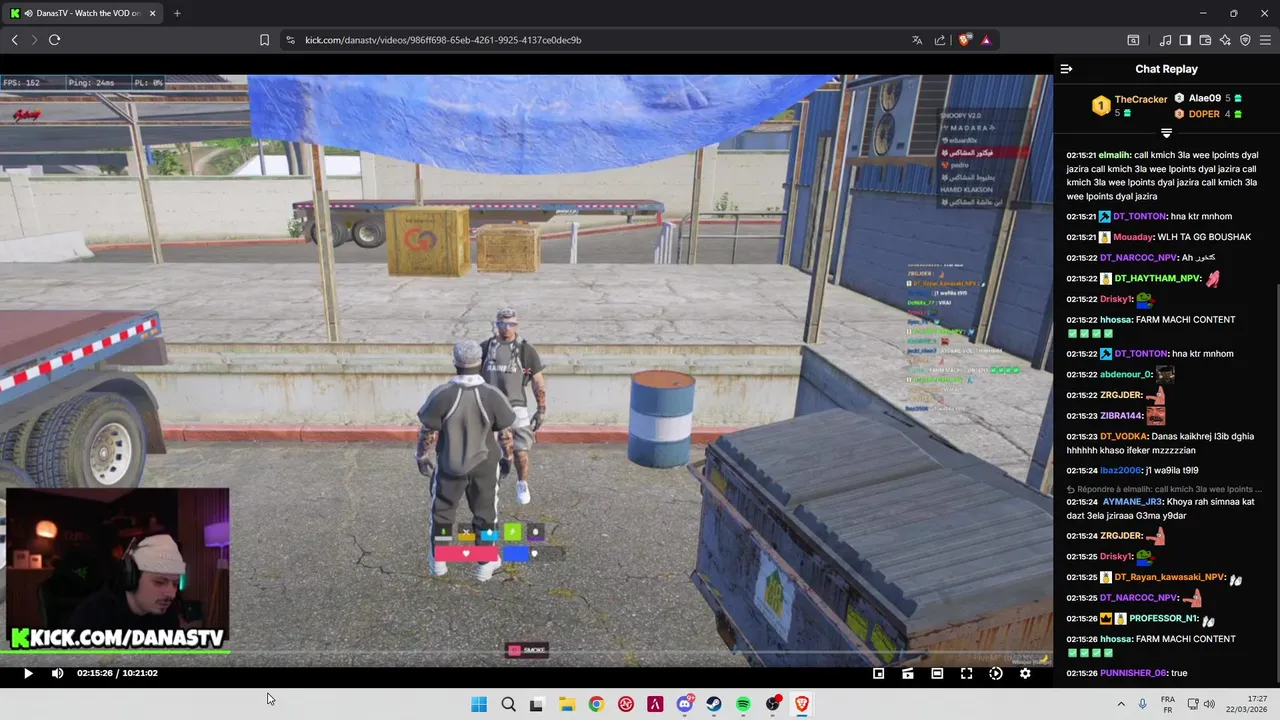Click username Mouaday in chat
The height and width of the screenshot is (720, 1280).
point(1133,237)
